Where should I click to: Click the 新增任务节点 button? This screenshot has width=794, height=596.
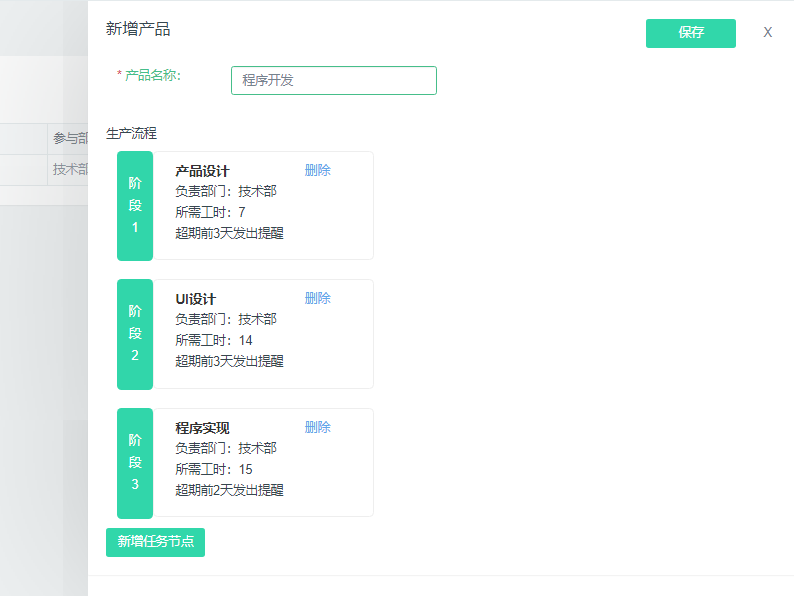coord(155,542)
